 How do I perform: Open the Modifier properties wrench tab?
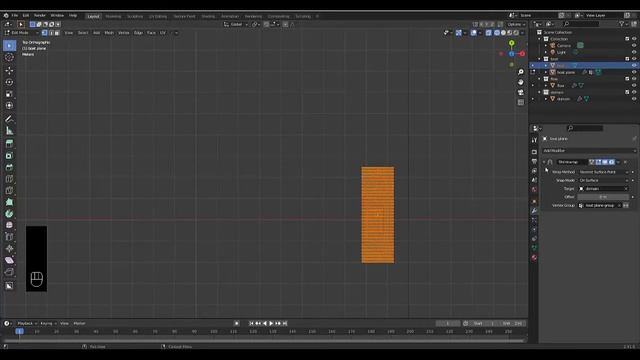[x=534, y=211]
